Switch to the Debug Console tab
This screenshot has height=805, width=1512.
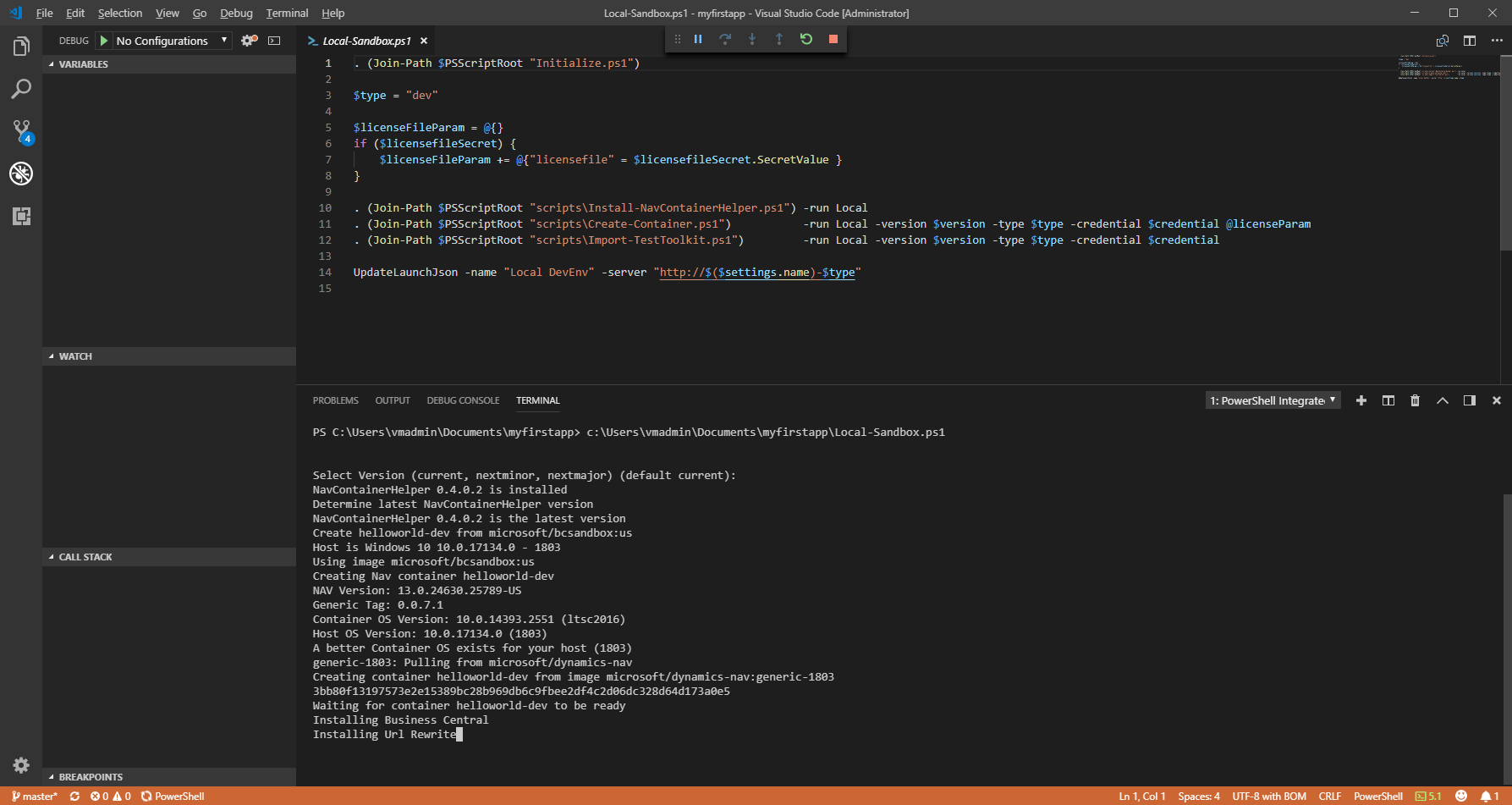(463, 400)
